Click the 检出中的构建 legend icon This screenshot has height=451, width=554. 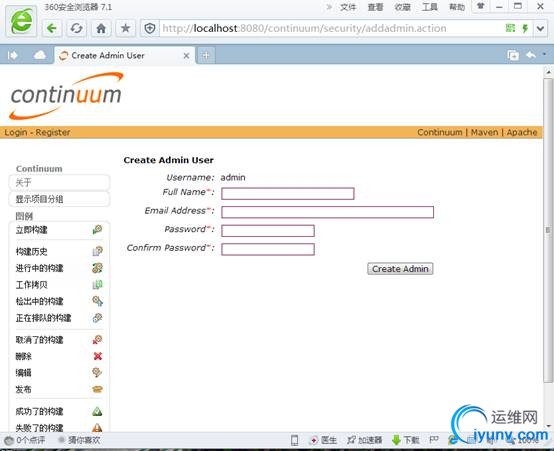point(97,301)
